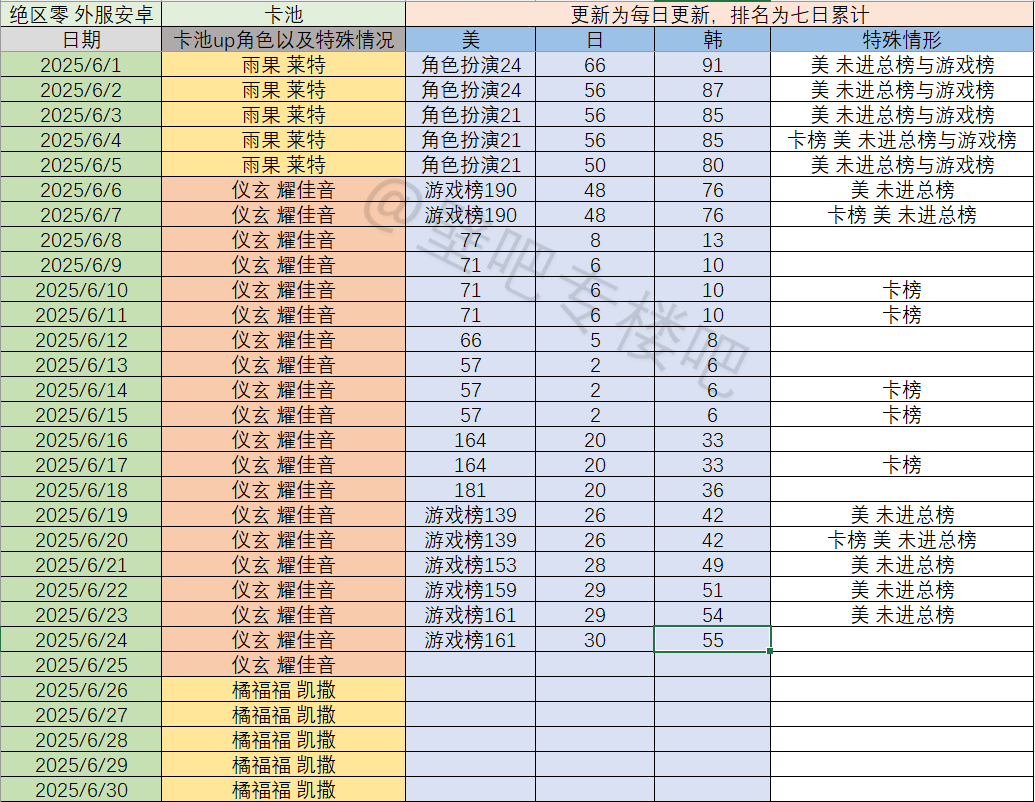
Task: Select the 绝区零 外服安卓 title cell
Action: tap(81, 14)
